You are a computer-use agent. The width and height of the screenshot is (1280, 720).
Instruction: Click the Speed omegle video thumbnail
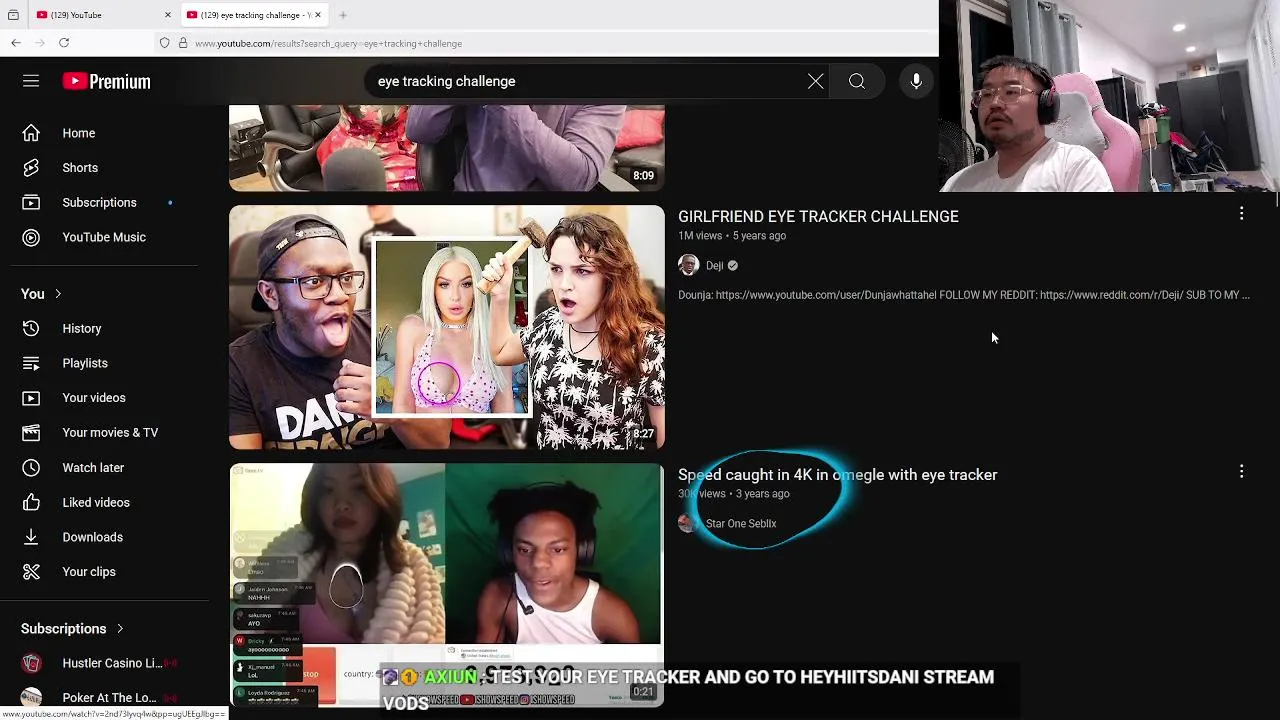pos(446,585)
